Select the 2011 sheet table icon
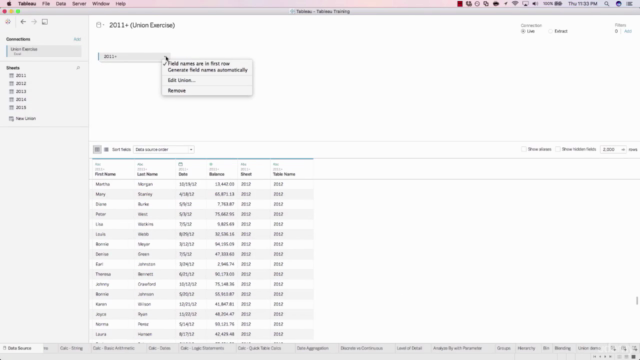This screenshot has width=640, height=360. 11,76
